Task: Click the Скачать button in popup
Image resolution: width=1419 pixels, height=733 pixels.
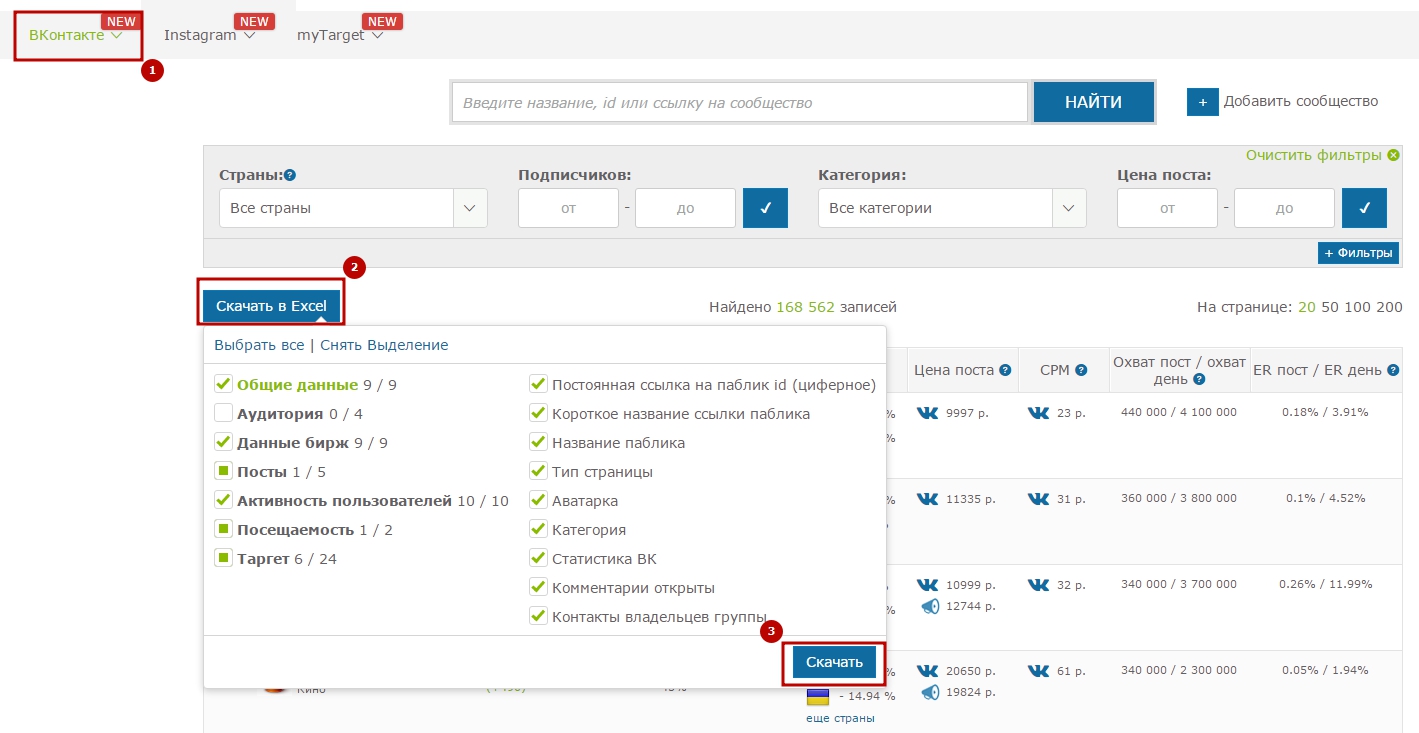Action: [x=834, y=662]
